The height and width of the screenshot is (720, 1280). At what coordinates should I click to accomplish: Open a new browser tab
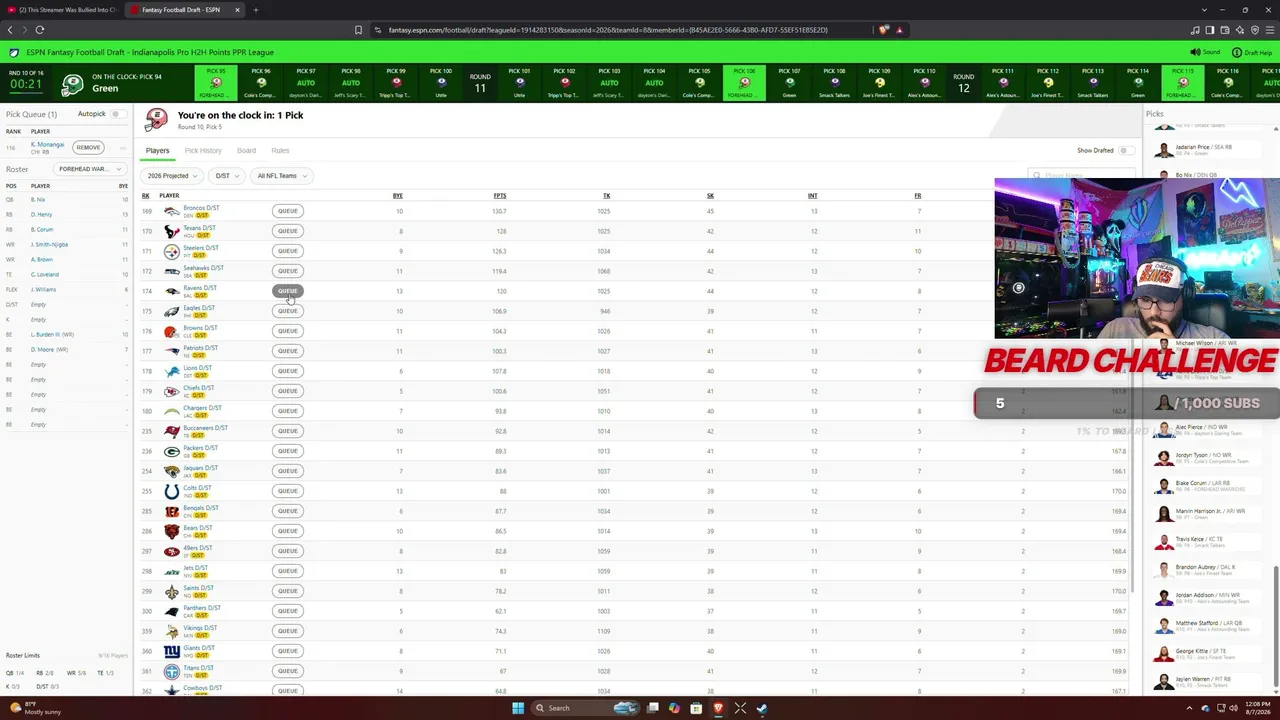256,10
